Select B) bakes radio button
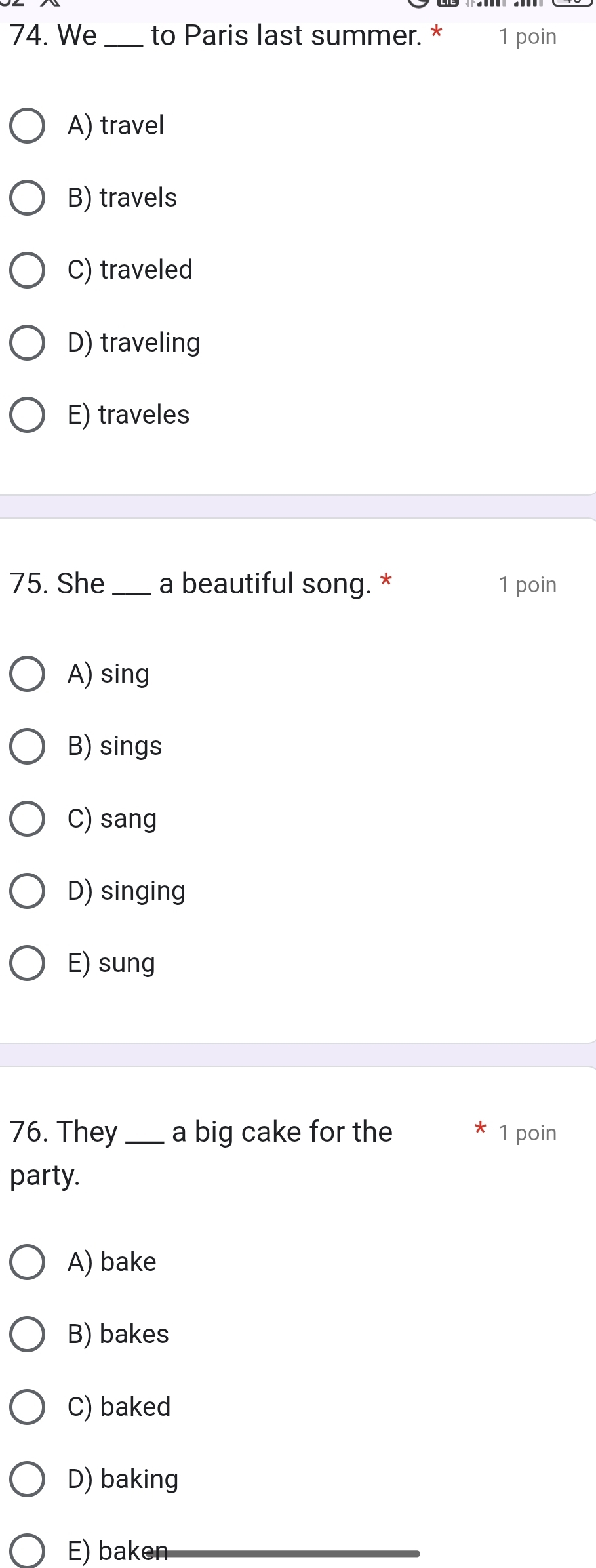 pos(28,1335)
